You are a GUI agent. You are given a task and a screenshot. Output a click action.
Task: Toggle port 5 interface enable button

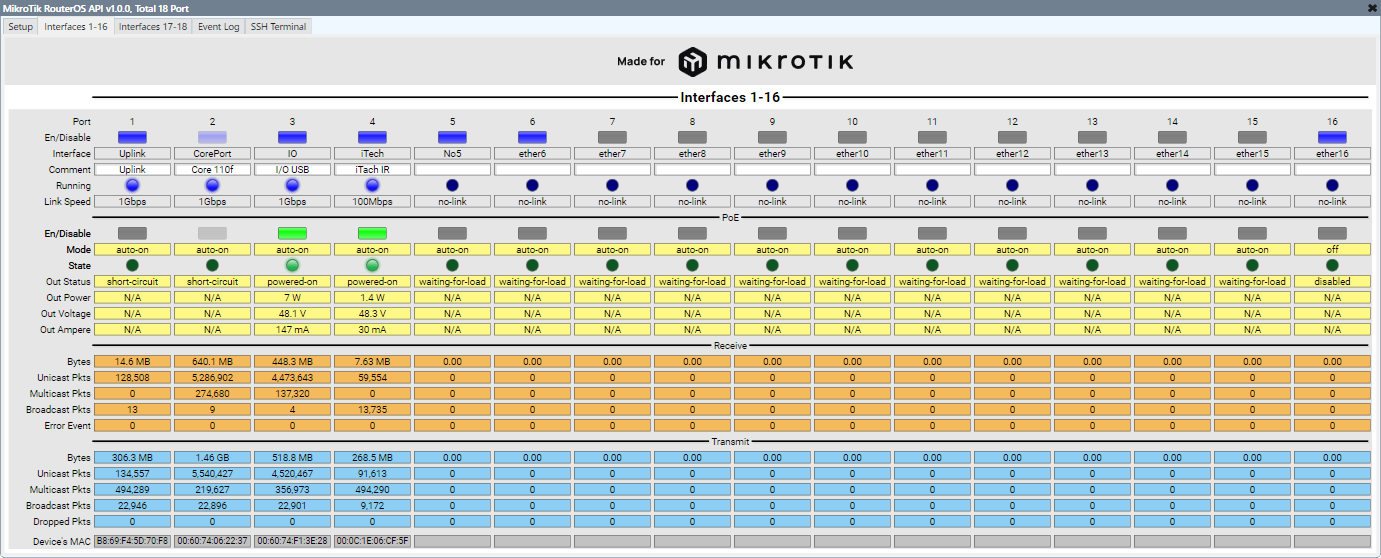click(452, 137)
